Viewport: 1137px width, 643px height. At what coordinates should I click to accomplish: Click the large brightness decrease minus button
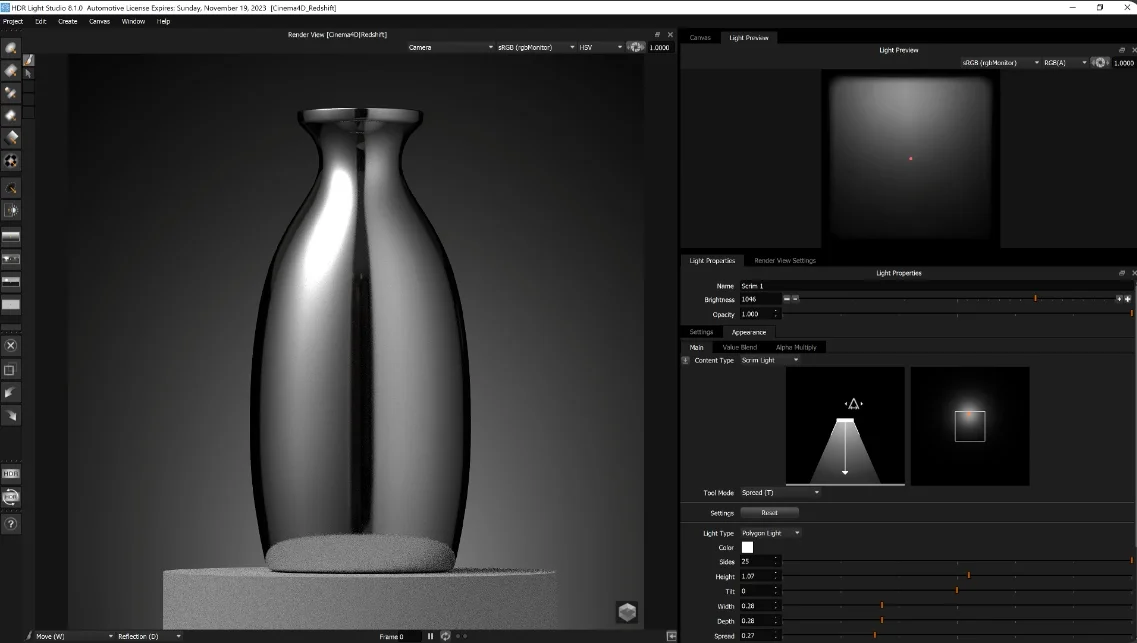tap(786, 299)
